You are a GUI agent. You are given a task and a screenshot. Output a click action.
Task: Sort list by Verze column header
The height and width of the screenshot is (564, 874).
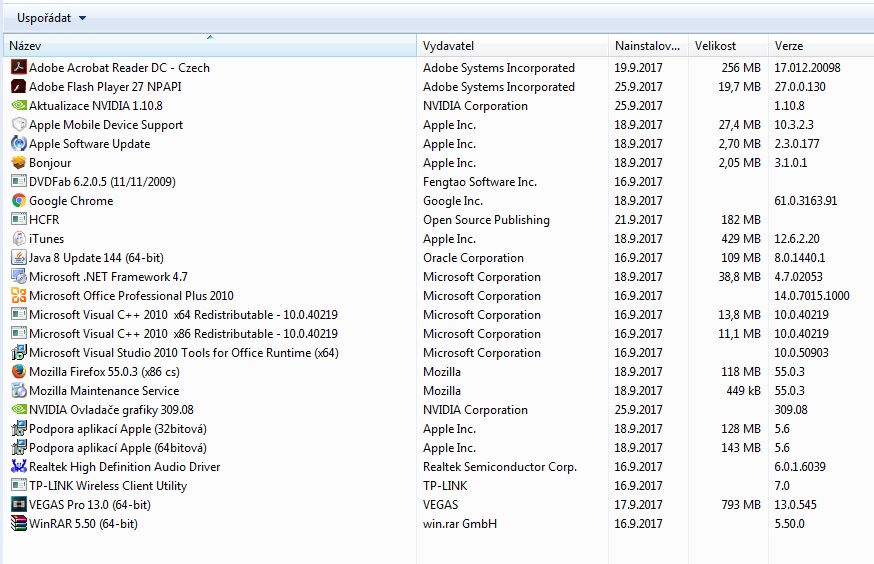tap(821, 46)
